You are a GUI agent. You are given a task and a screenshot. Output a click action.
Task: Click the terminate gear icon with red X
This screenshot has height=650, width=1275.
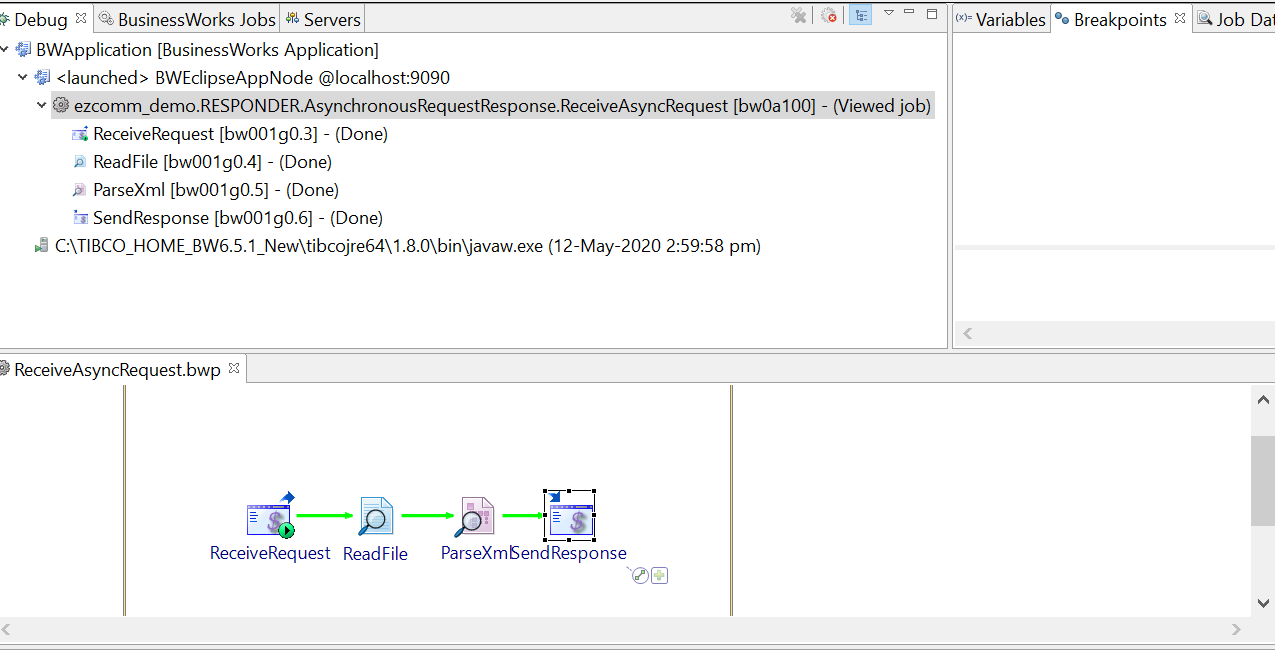tap(829, 15)
